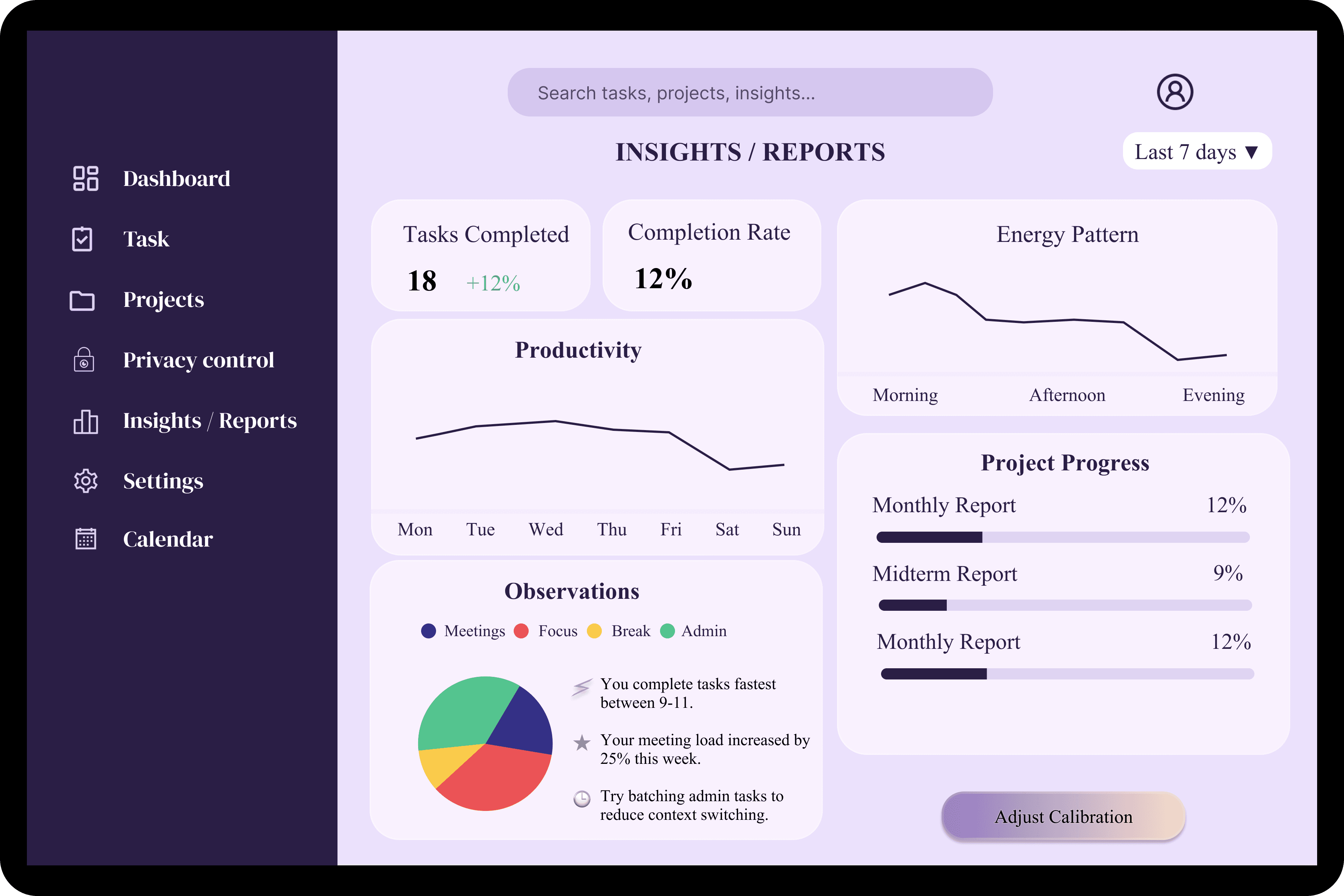The width and height of the screenshot is (1344, 896).
Task: Open the Insights / Reports menu item
Action: point(210,421)
